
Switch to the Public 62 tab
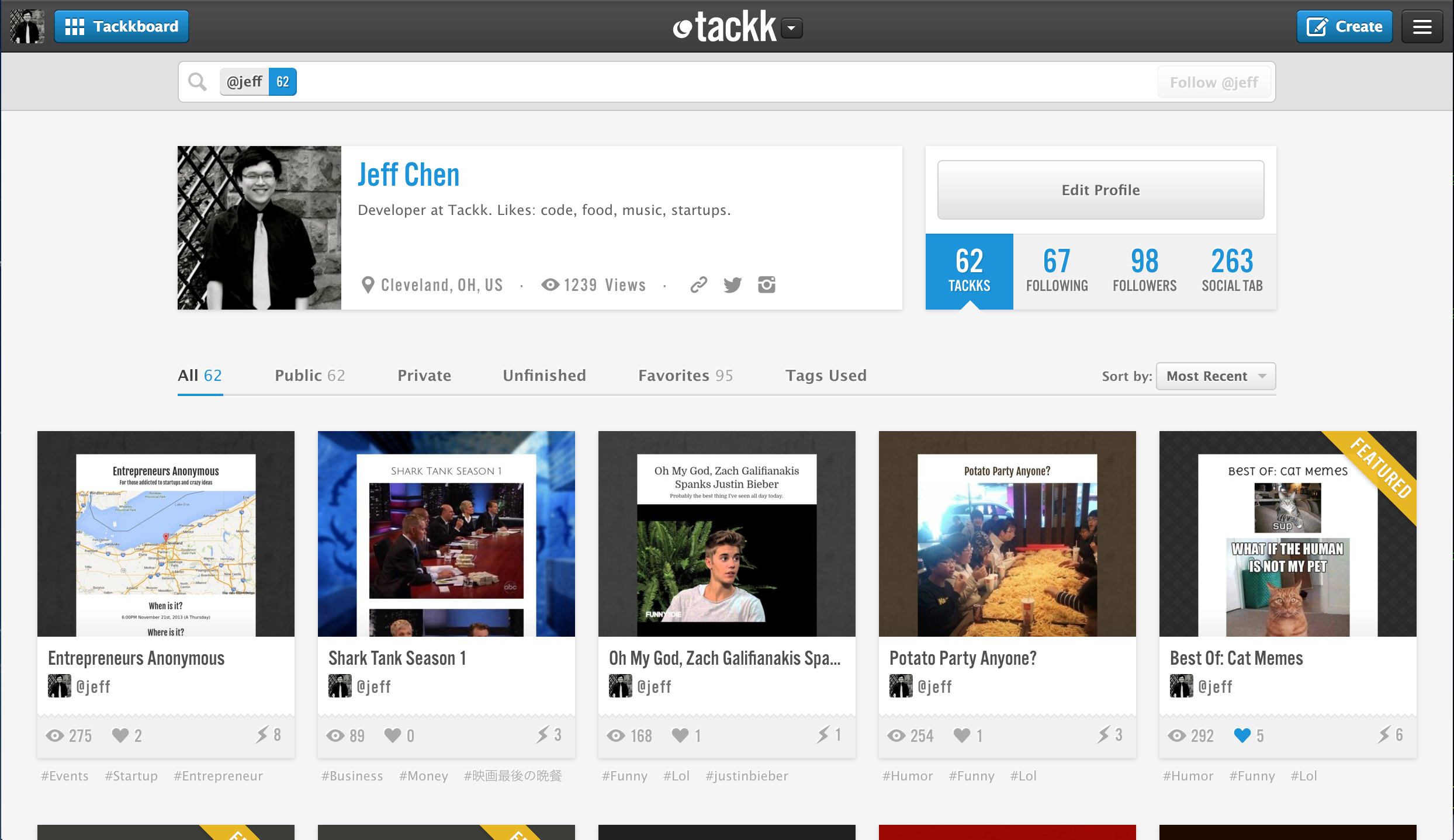[310, 376]
